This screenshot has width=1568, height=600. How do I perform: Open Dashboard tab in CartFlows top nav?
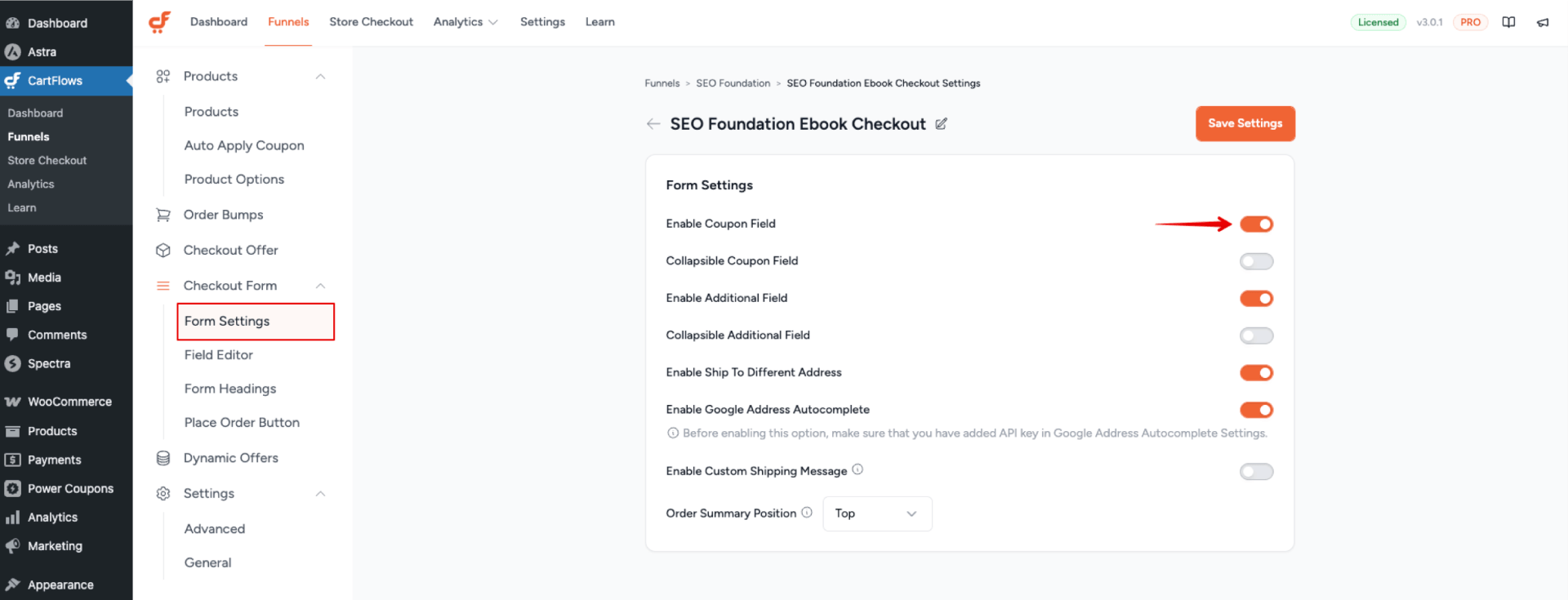click(x=219, y=22)
